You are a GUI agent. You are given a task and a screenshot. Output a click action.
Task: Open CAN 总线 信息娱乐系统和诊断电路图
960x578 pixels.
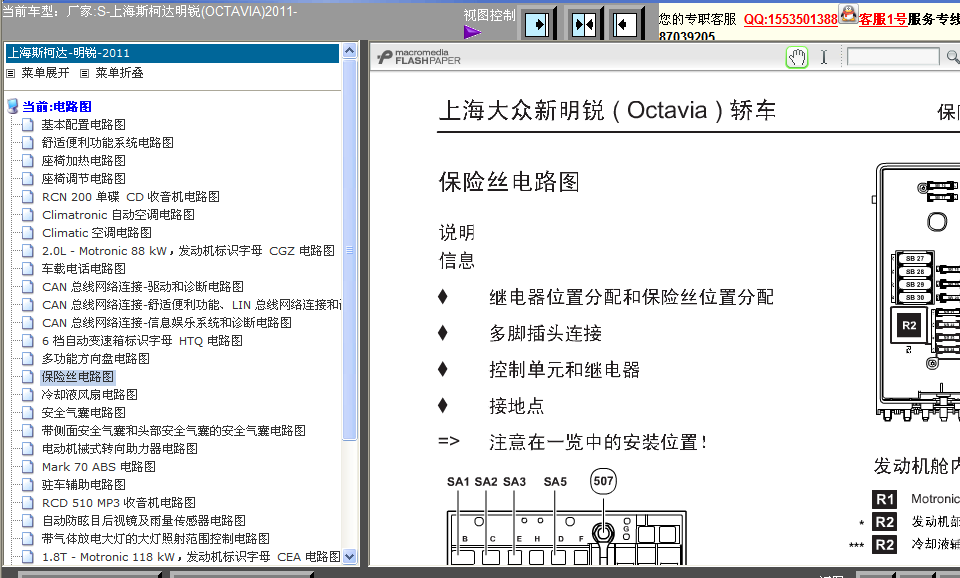(x=167, y=323)
